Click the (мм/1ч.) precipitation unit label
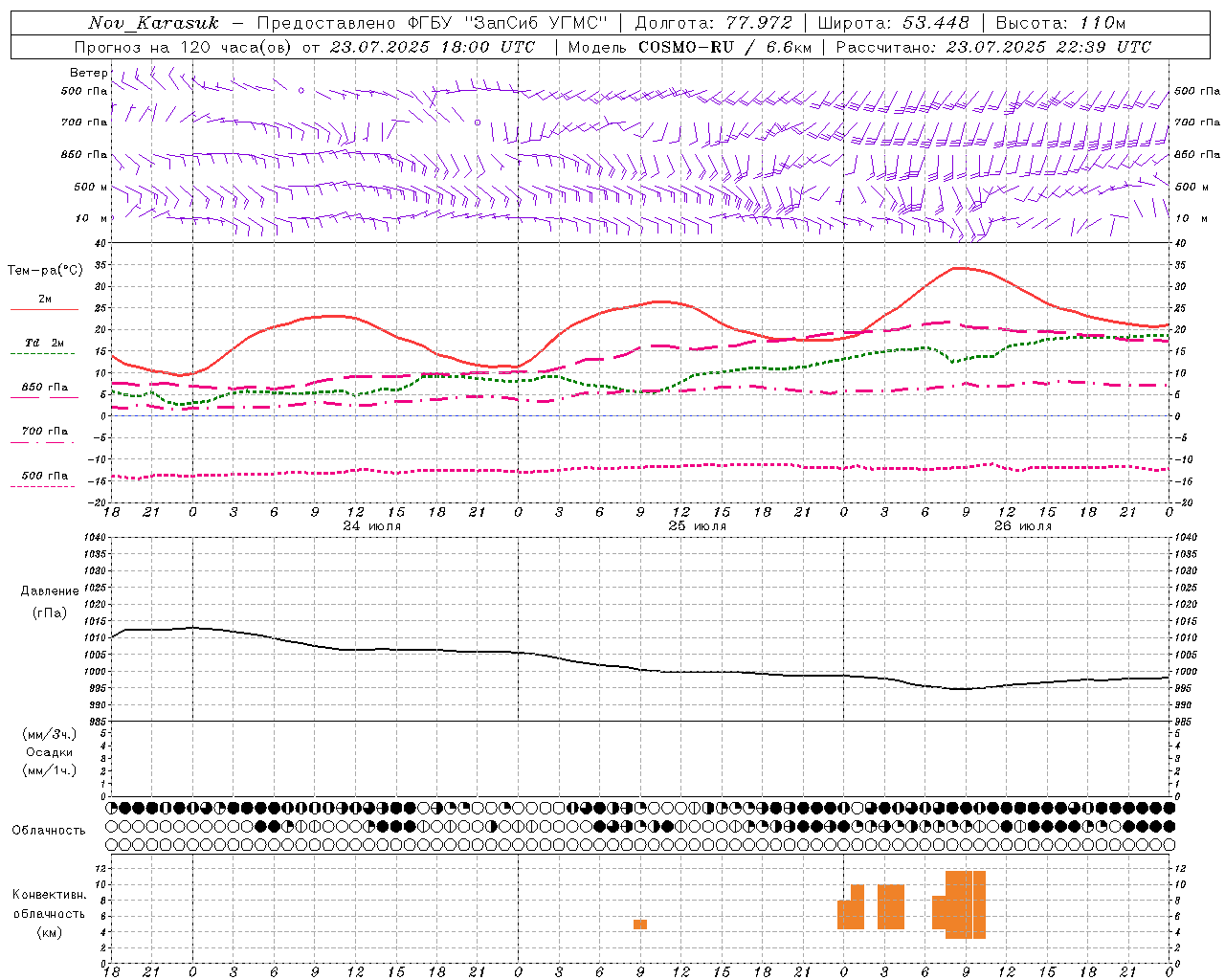This screenshot has height=980, width=1225. 49,770
